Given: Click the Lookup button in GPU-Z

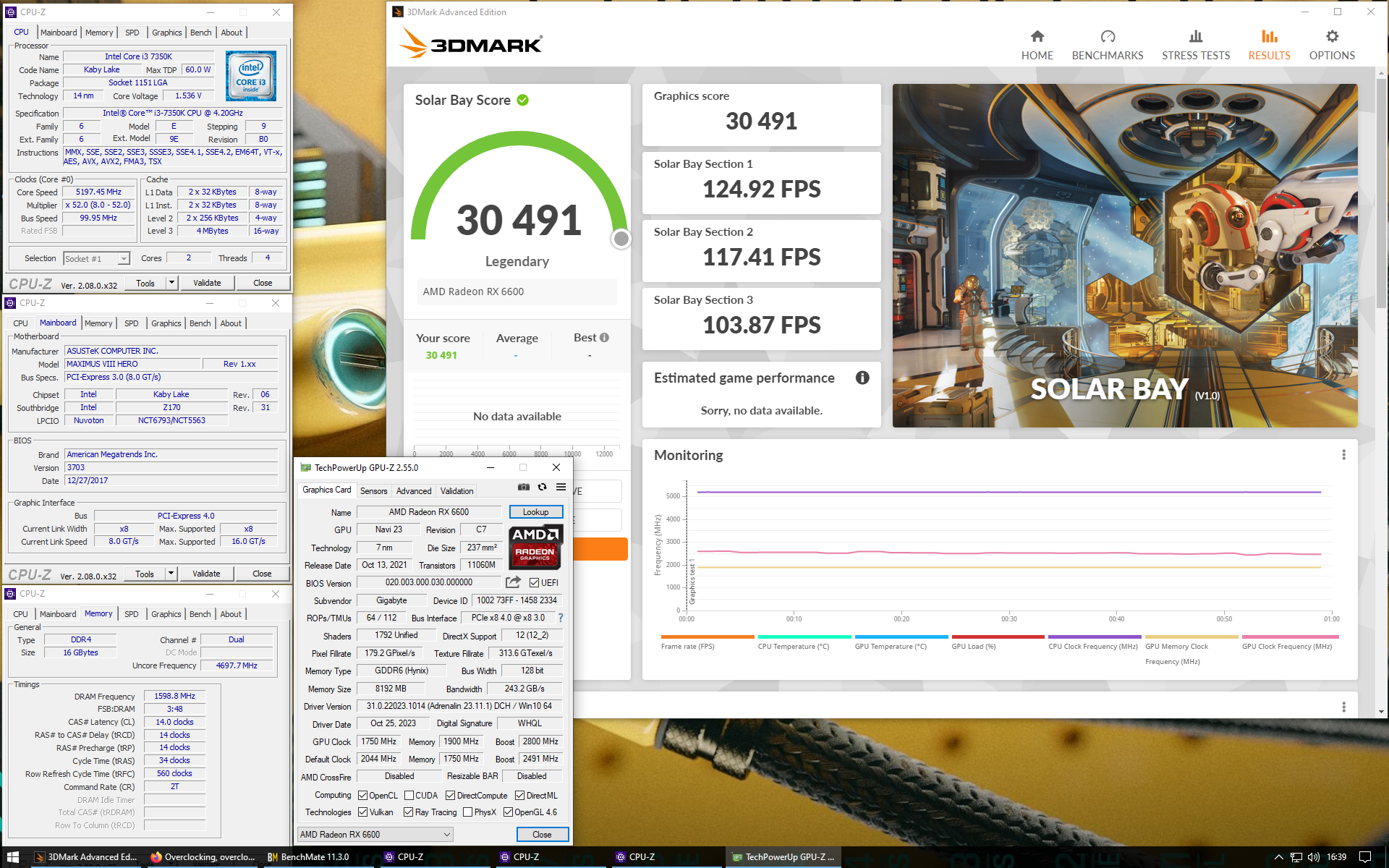Looking at the screenshot, I should [536, 512].
